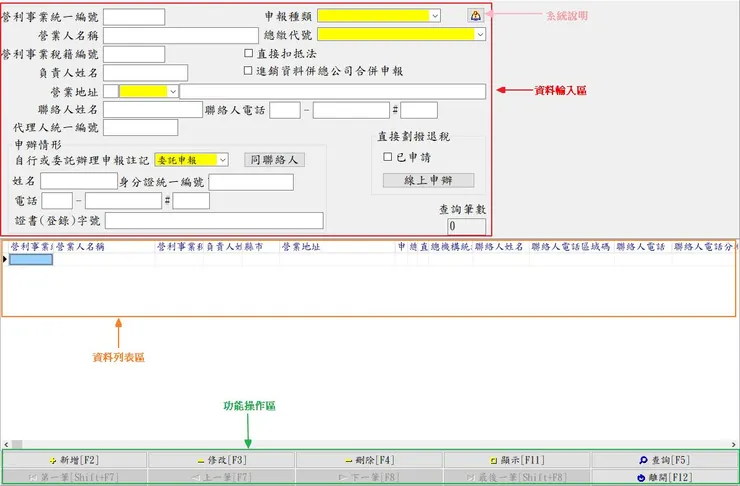
Task: Focus the 營業人名稱 input field
Action: pyautogui.click(x=181, y=35)
